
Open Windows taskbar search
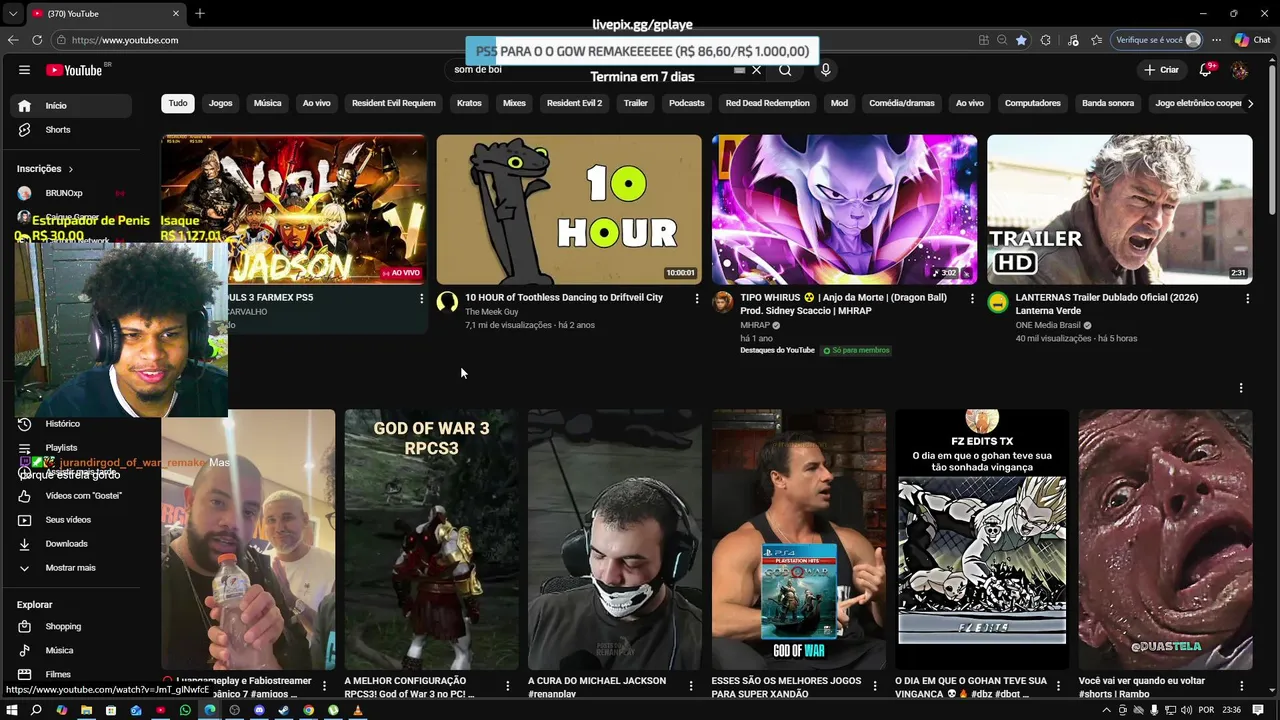click(36, 710)
